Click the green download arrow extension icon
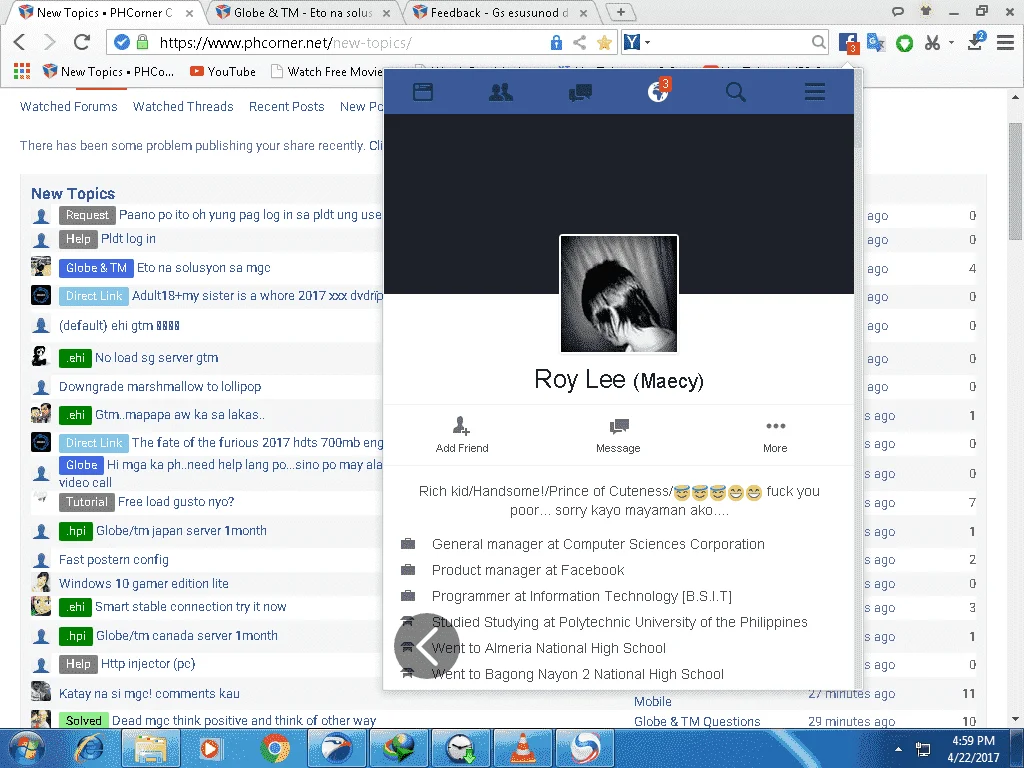1024x768 pixels. 904,44
